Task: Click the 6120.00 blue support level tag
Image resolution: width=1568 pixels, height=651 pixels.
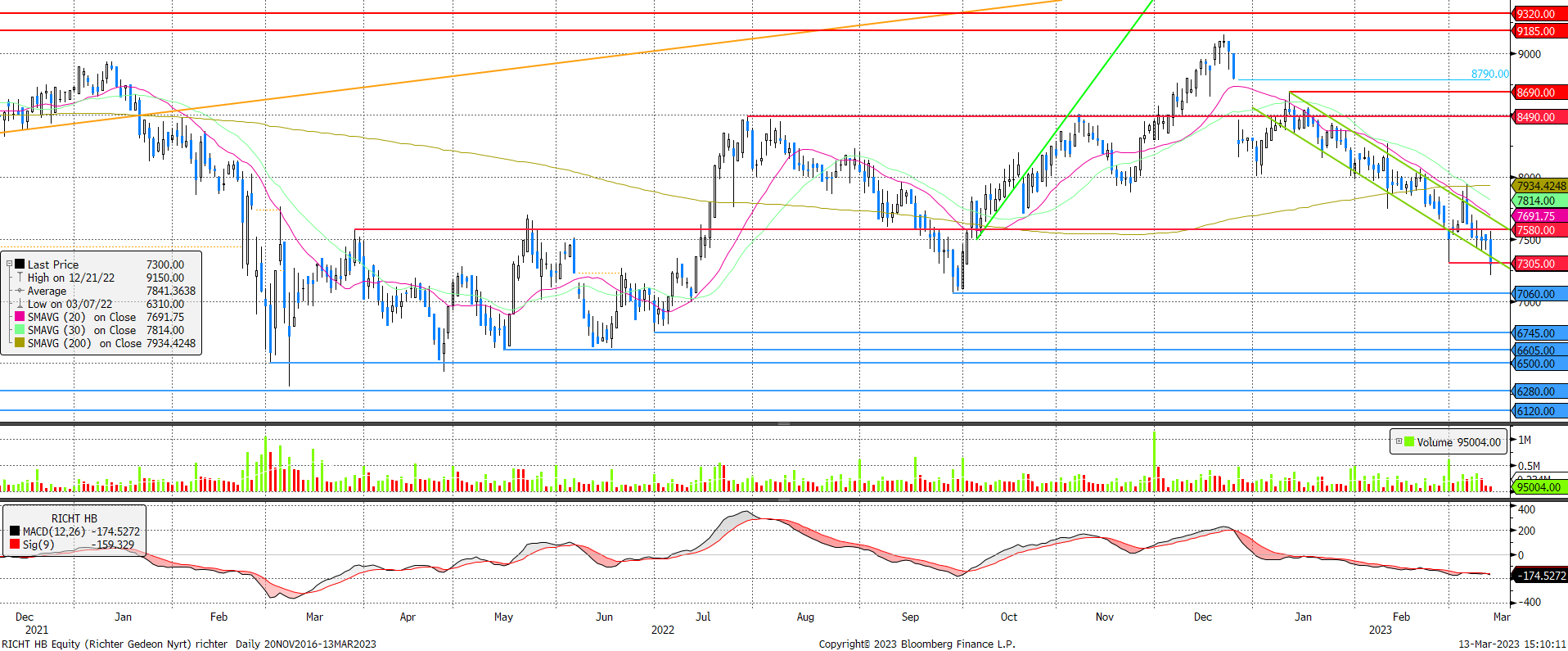Action: click(1539, 411)
